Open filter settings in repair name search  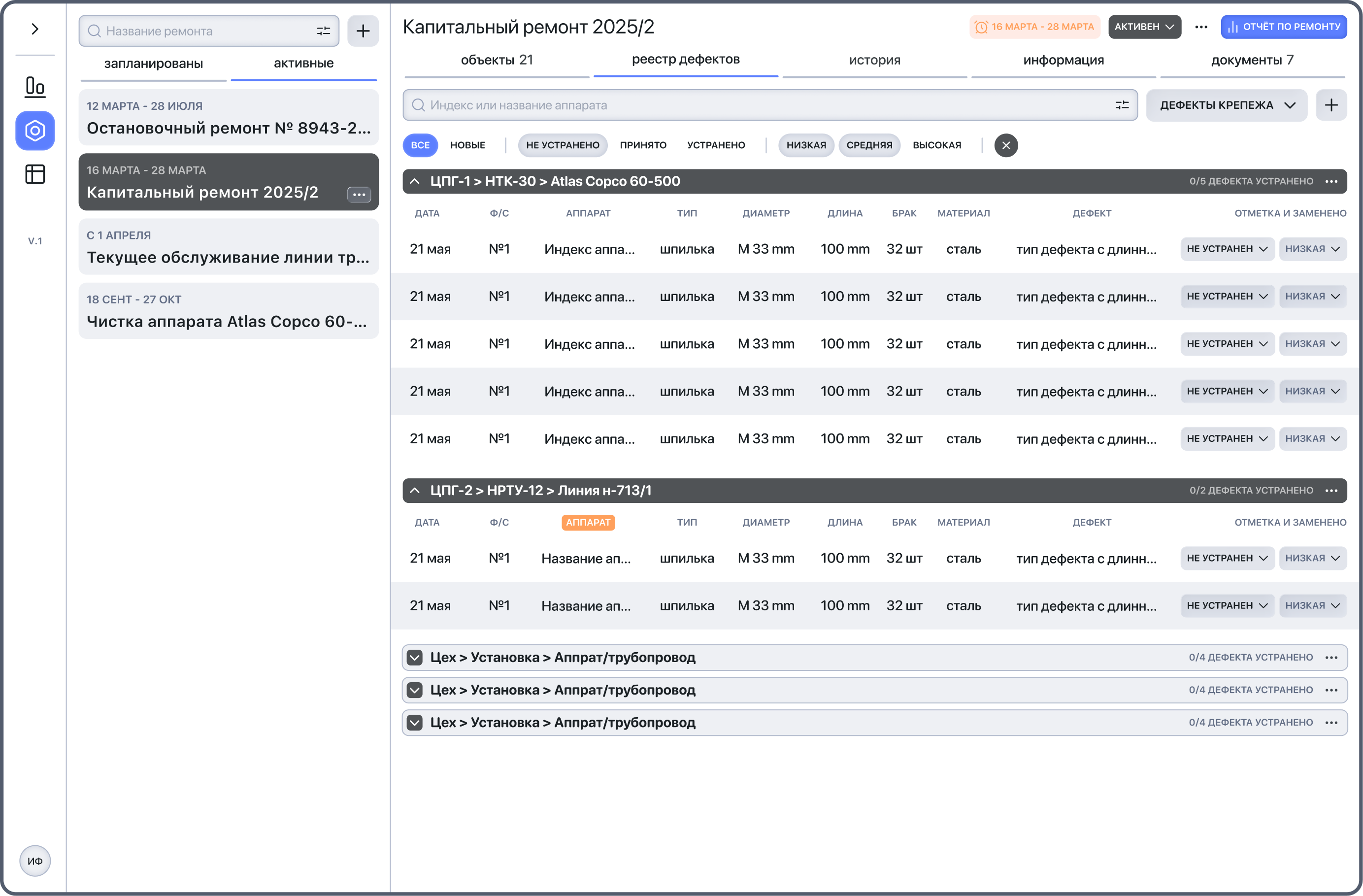324,31
